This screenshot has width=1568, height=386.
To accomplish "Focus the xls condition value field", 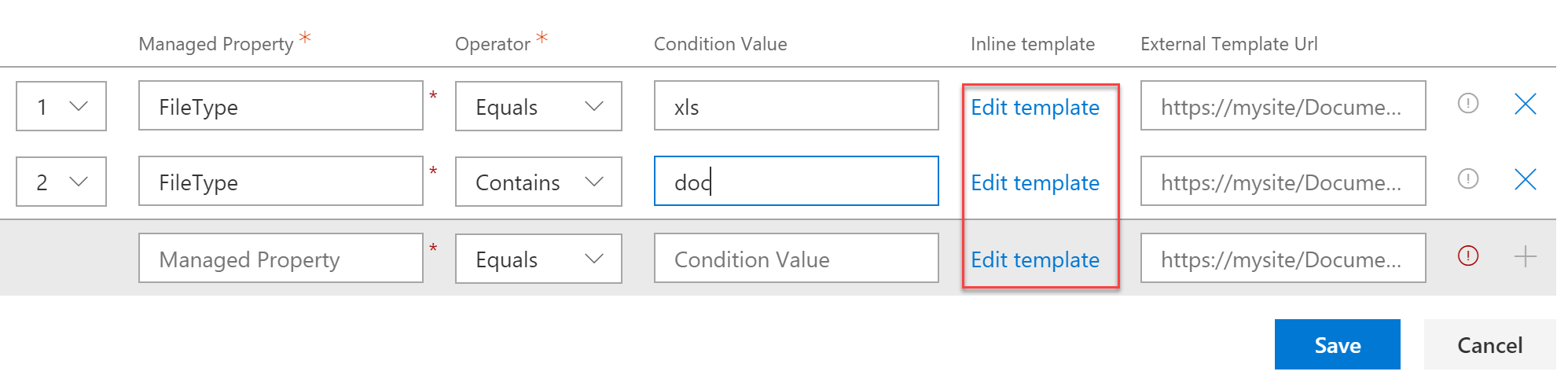I will point(796,105).
